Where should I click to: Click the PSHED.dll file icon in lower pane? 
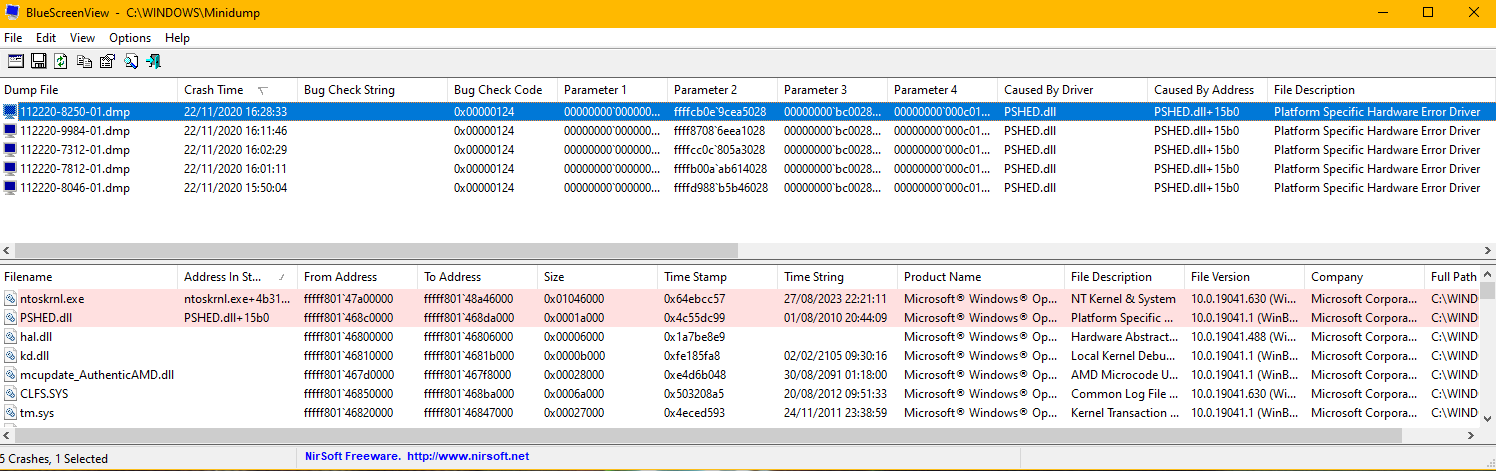[11, 318]
